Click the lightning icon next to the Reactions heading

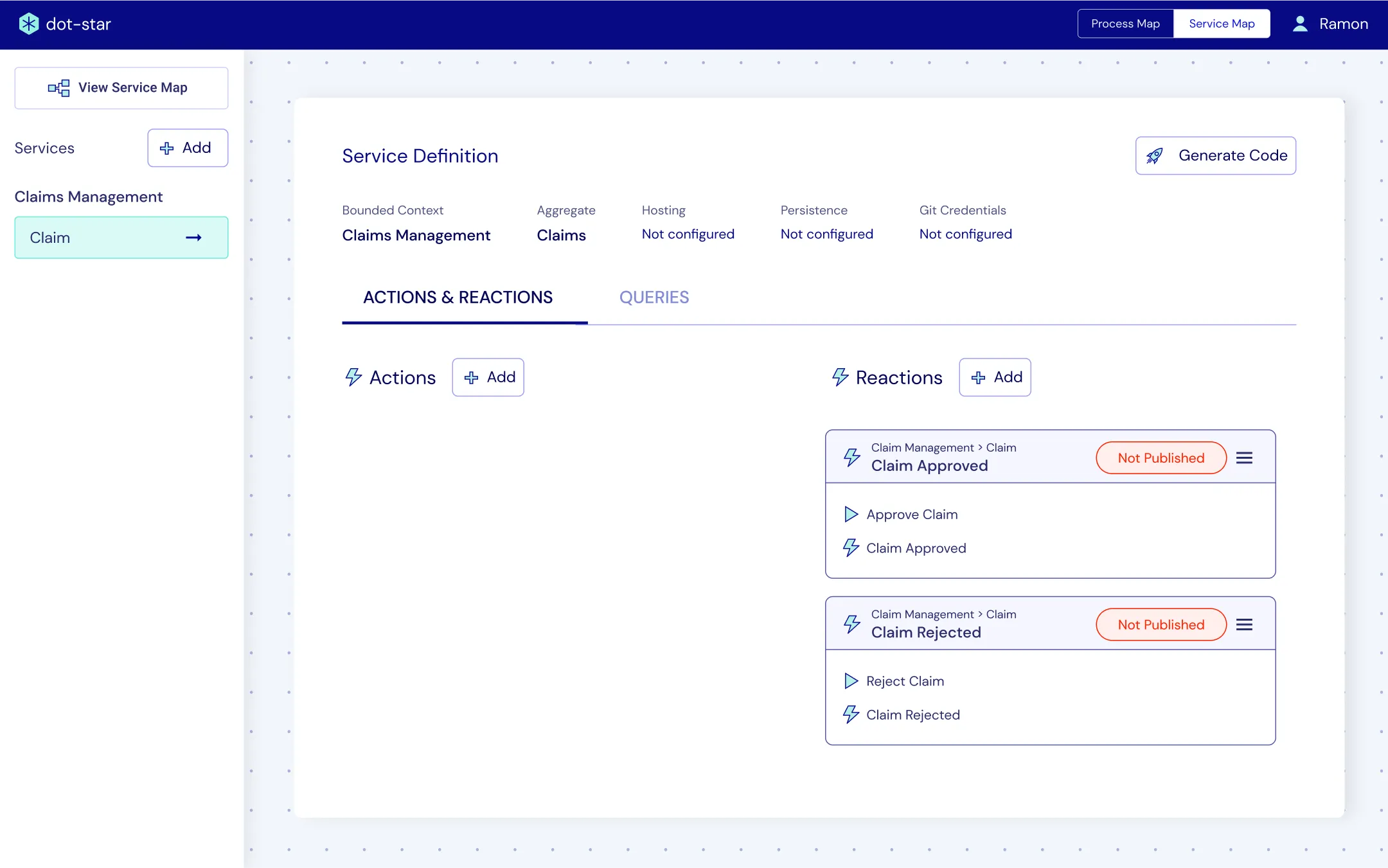tap(840, 376)
